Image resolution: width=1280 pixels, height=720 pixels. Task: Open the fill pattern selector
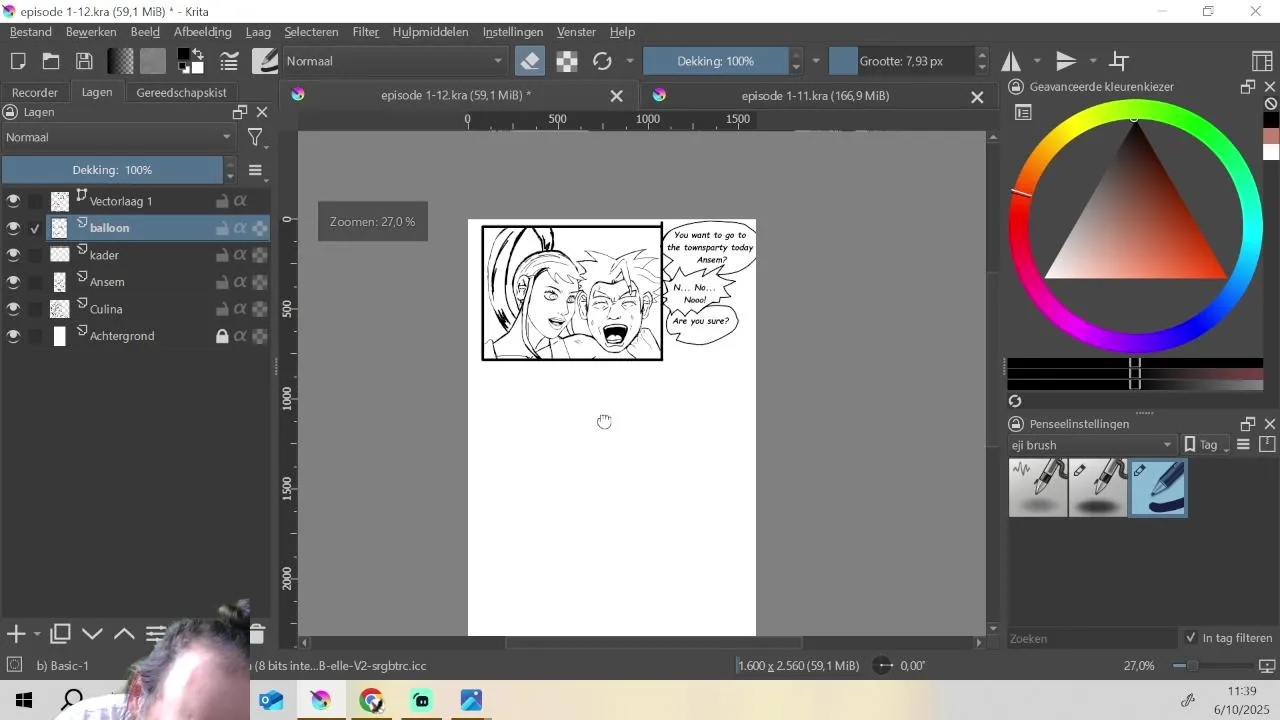153,61
